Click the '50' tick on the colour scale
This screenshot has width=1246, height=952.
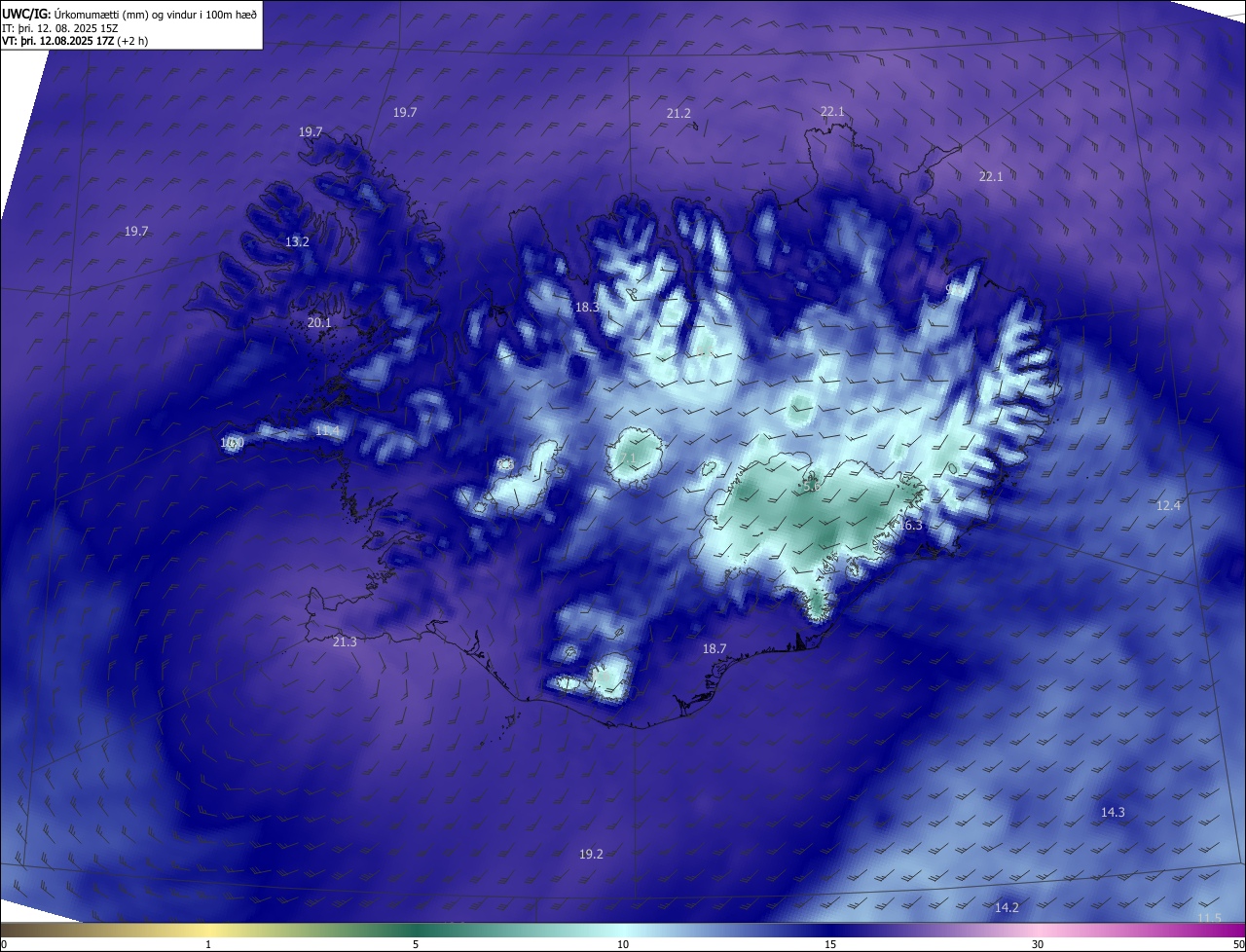click(x=1238, y=944)
